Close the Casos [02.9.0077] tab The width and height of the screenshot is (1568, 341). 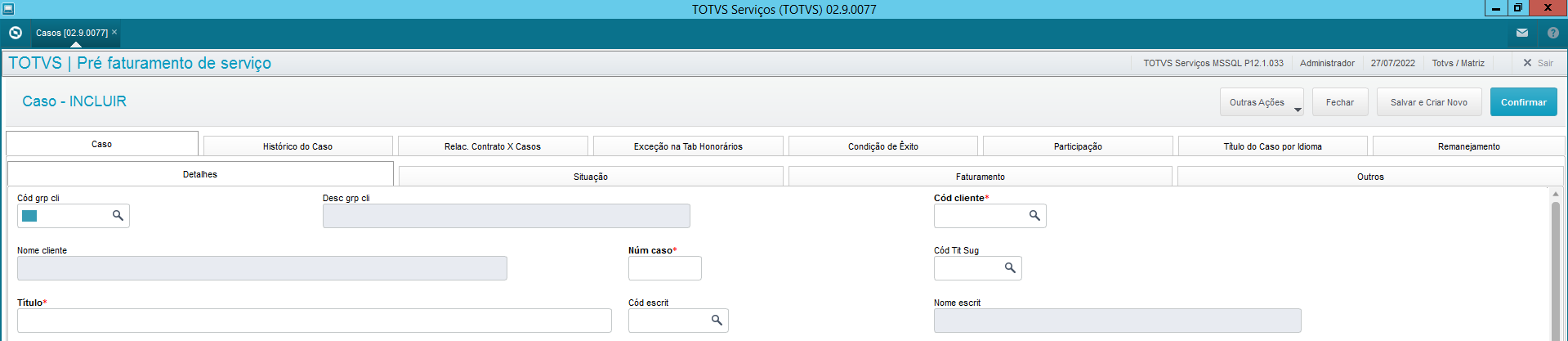(114, 32)
